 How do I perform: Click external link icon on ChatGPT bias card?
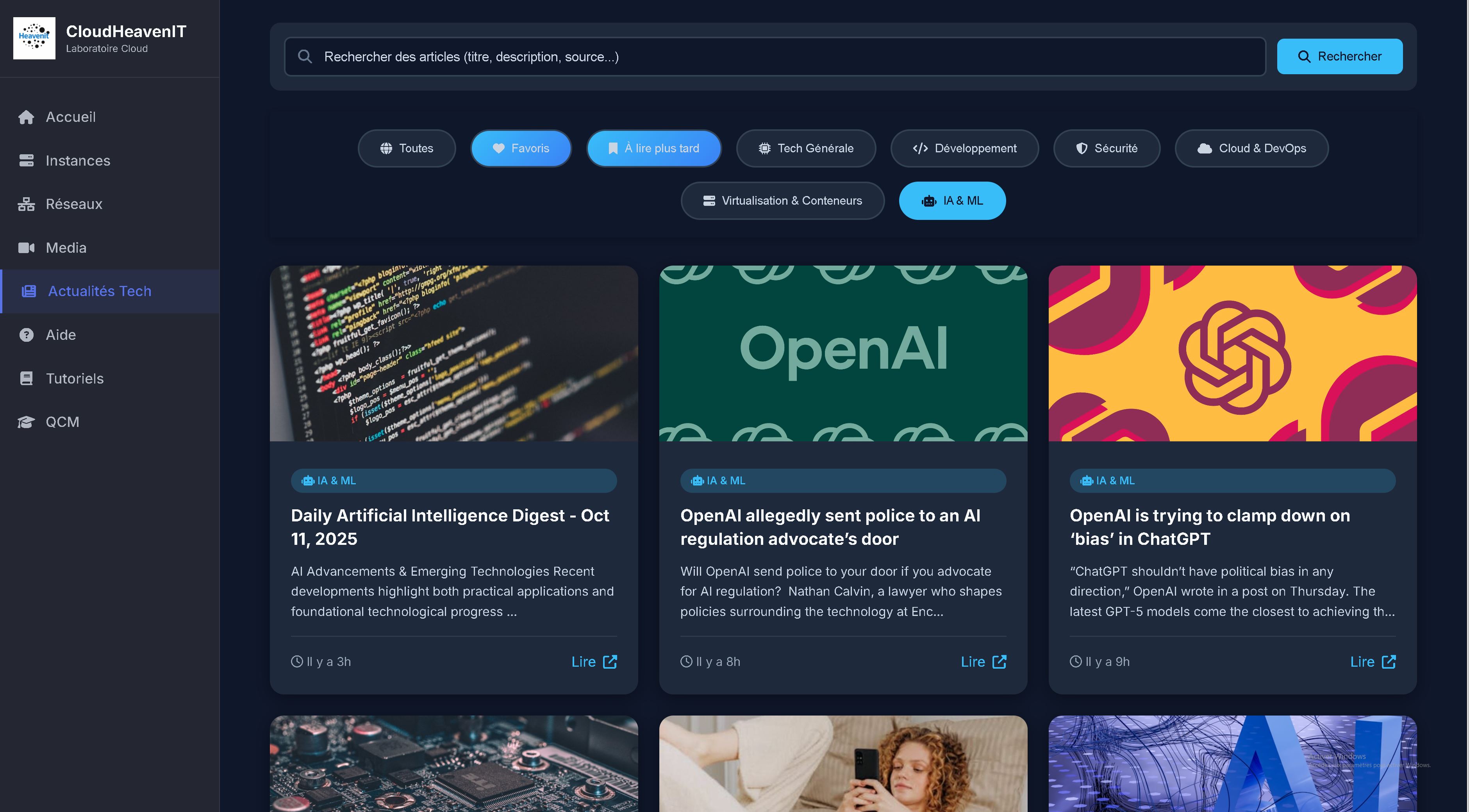coord(1389,662)
